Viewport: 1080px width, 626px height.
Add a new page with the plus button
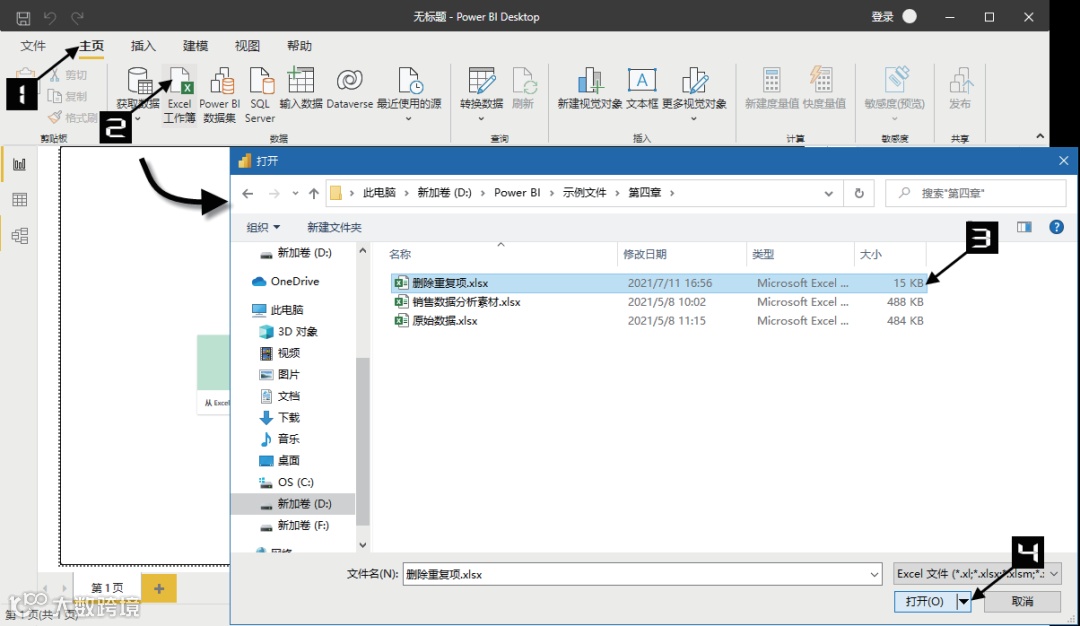pyautogui.click(x=159, y=589)
